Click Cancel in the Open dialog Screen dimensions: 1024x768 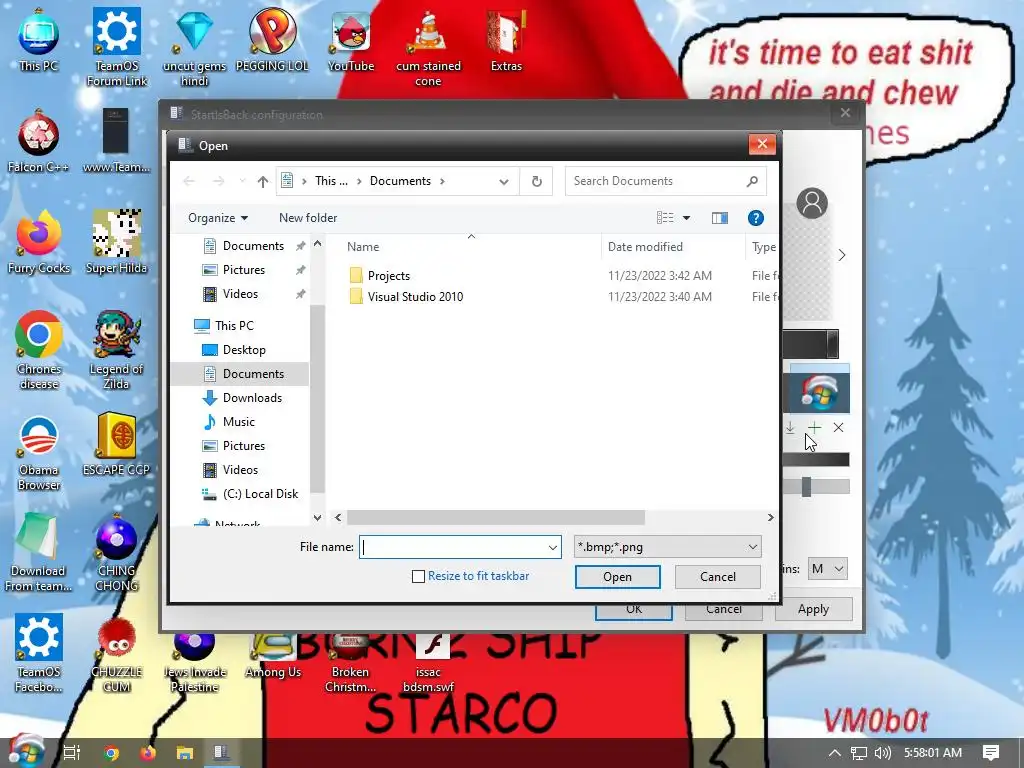click(x=718, y=577)
